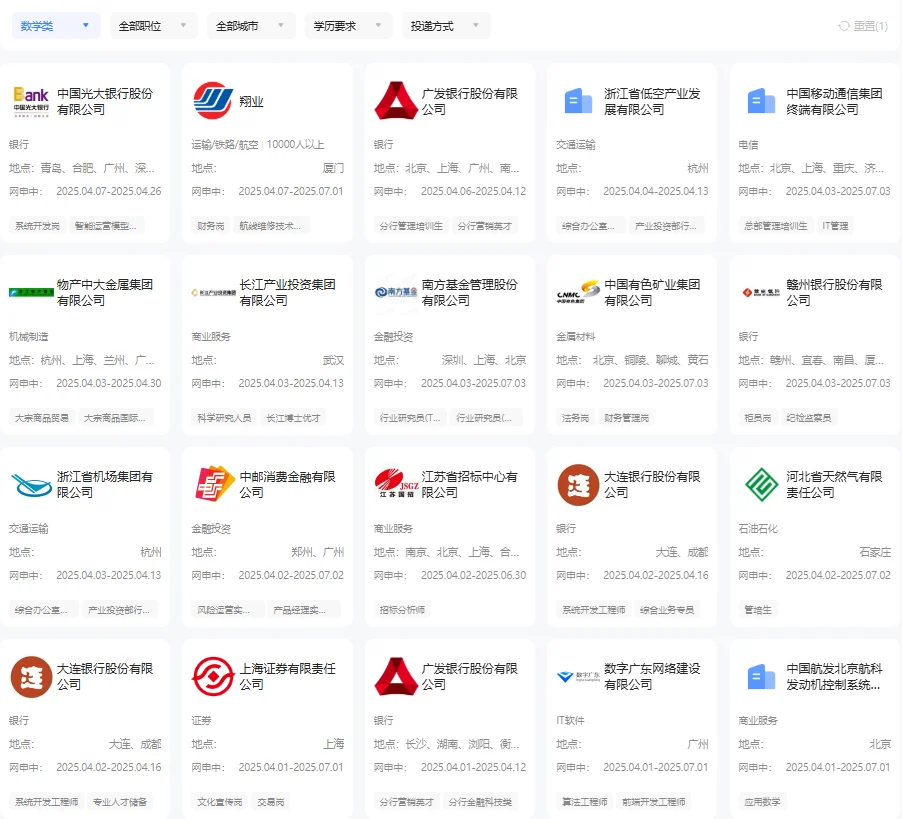The image size is (902, 819).
Task: Click the 中国移动通信集团终端 placeholder logo
Action: [760, 101]
